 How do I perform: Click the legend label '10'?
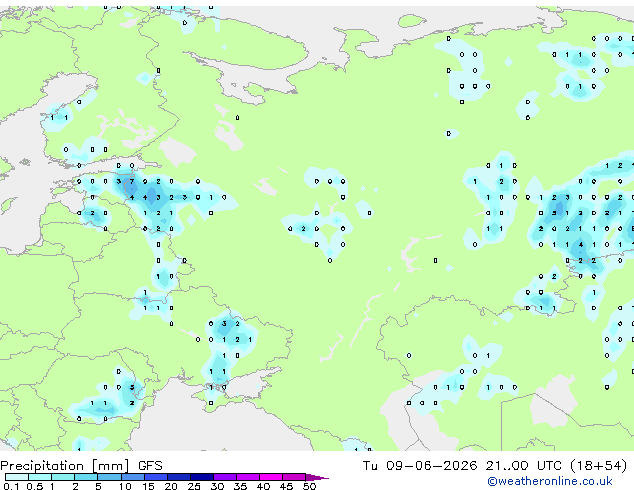tap(125, 486)
